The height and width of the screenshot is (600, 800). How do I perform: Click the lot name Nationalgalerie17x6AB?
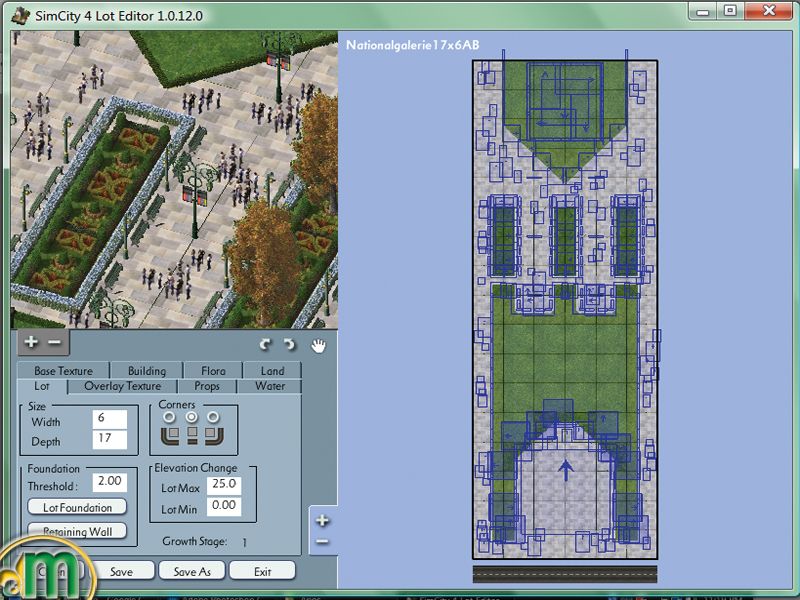click(x=413, y=45)
